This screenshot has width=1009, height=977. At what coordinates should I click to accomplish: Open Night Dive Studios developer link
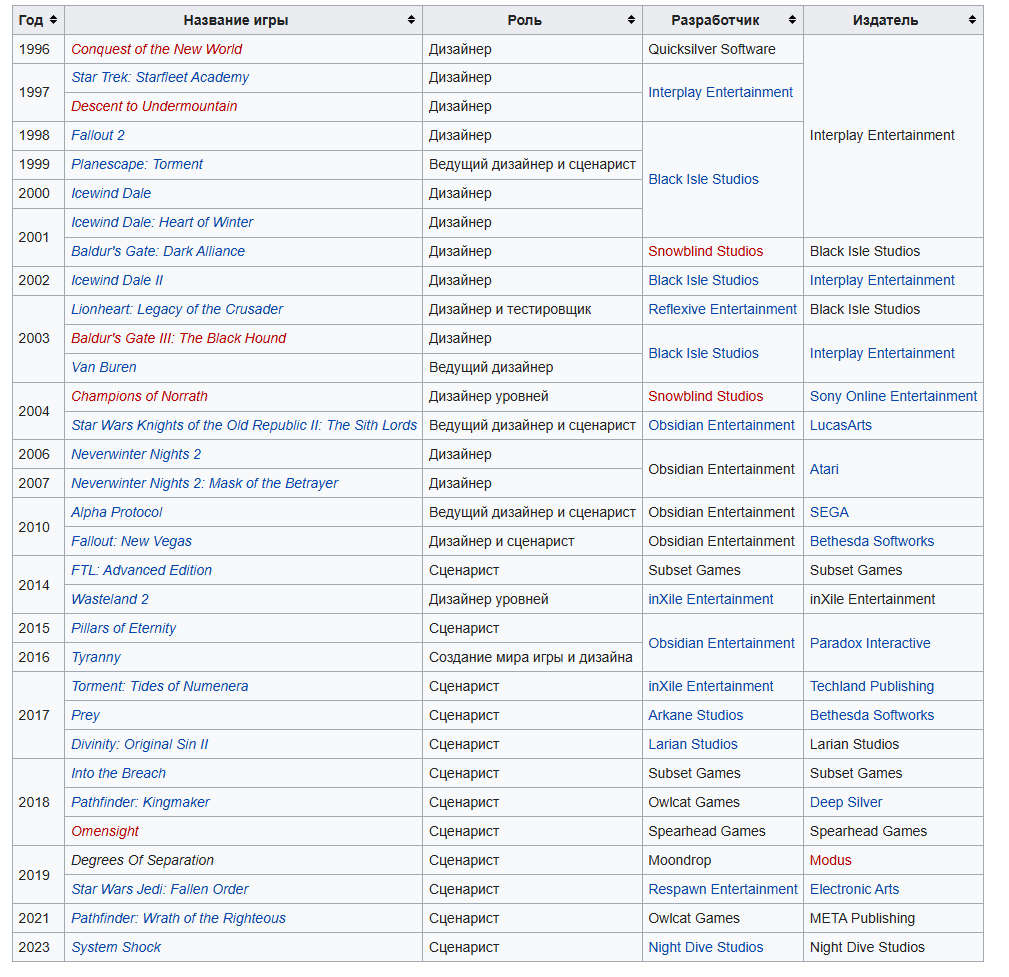[x=705, y=946]
